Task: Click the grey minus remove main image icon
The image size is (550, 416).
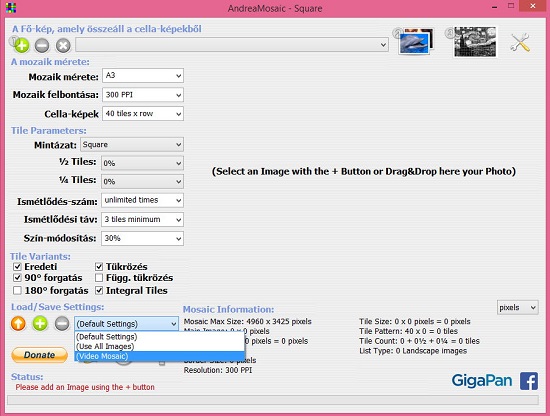Action: point(42,46)
